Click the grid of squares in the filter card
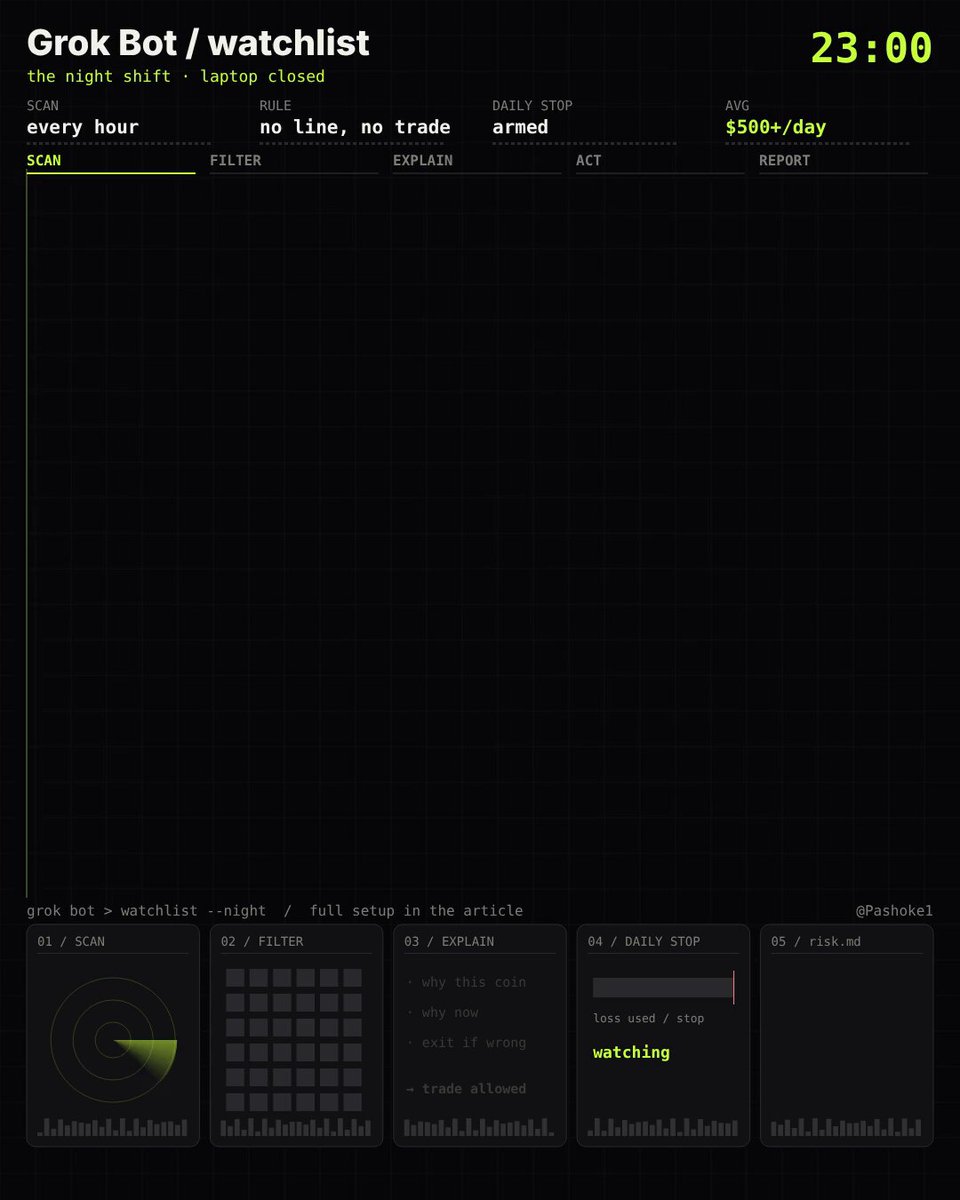The height and width of the screenshot is (1200, 960). (294, 1040)
